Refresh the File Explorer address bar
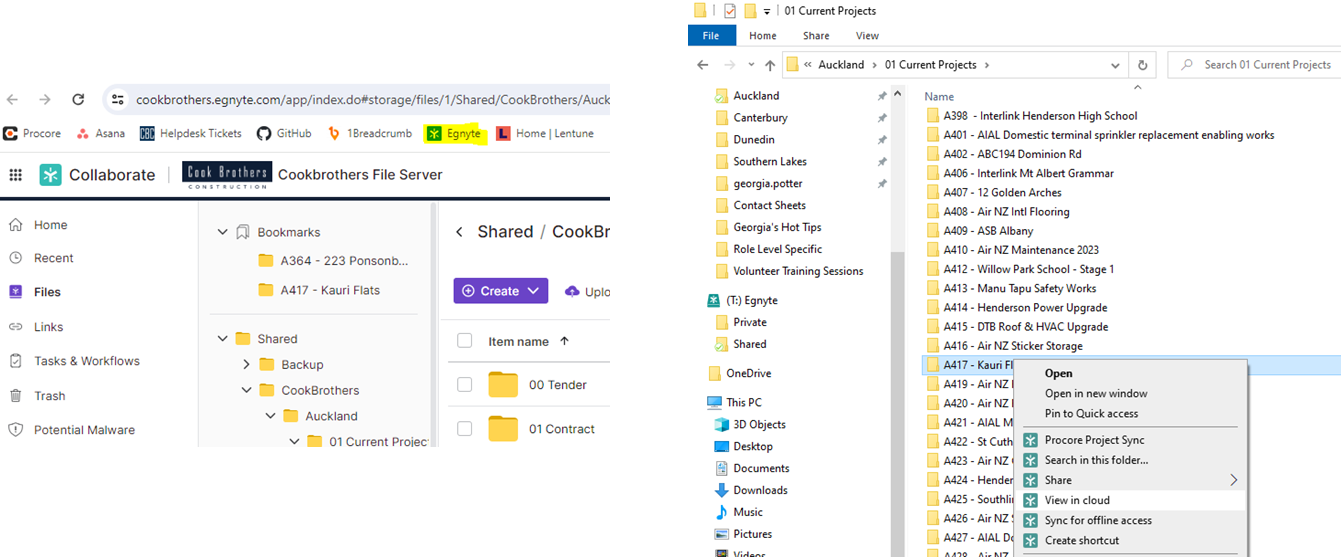This screenshot has height=557, width=1341. pos(1143,65)
